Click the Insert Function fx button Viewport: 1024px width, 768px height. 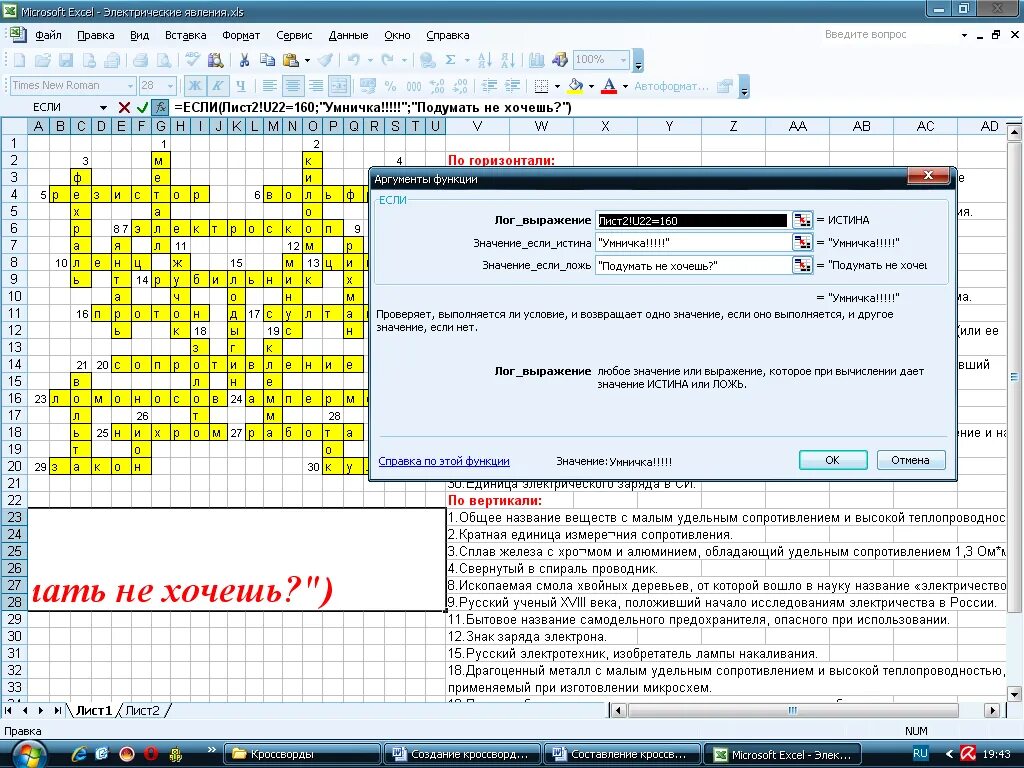[x=161, y=108]
